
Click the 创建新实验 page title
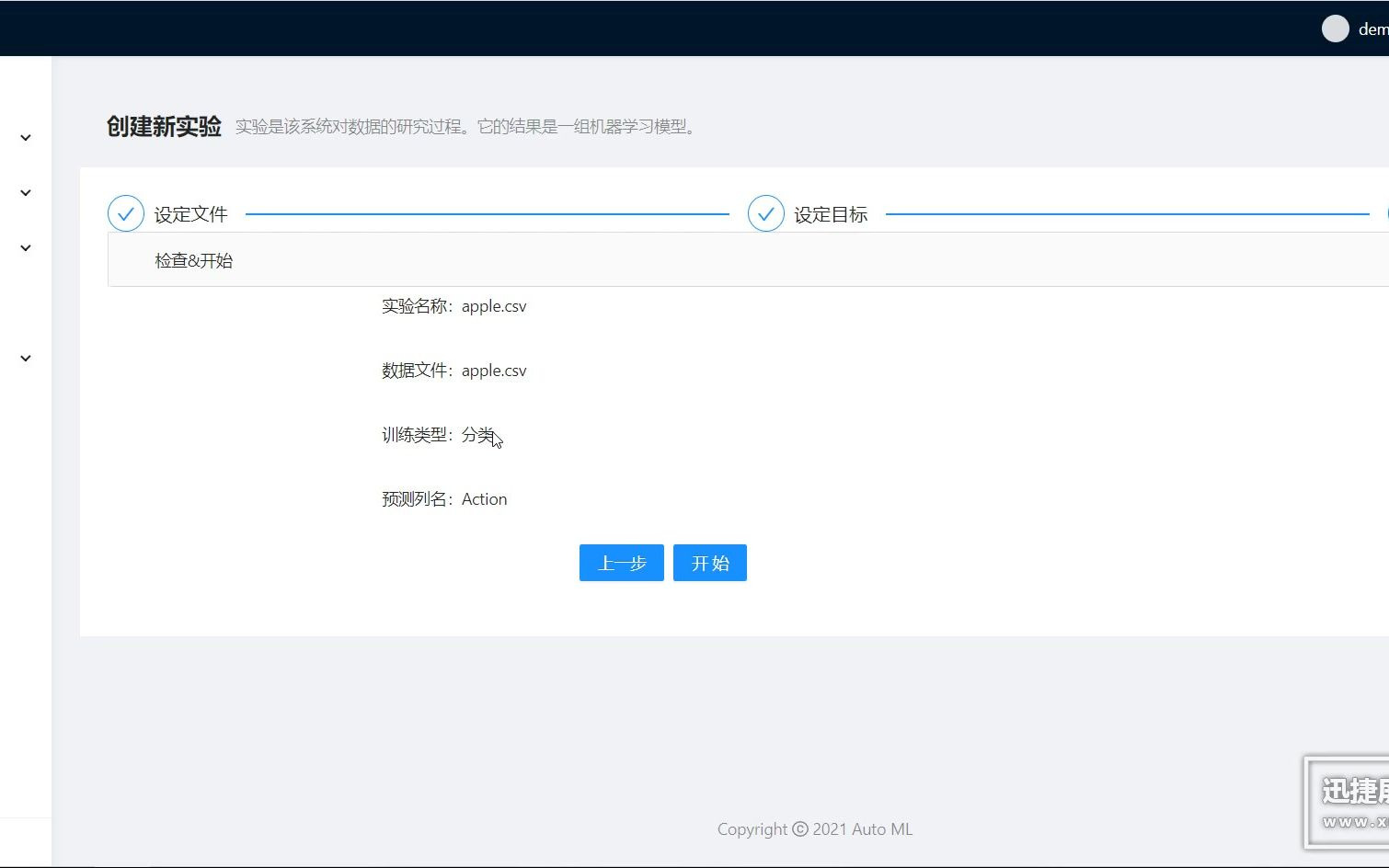pyautogui.click(x=164, y=126)
